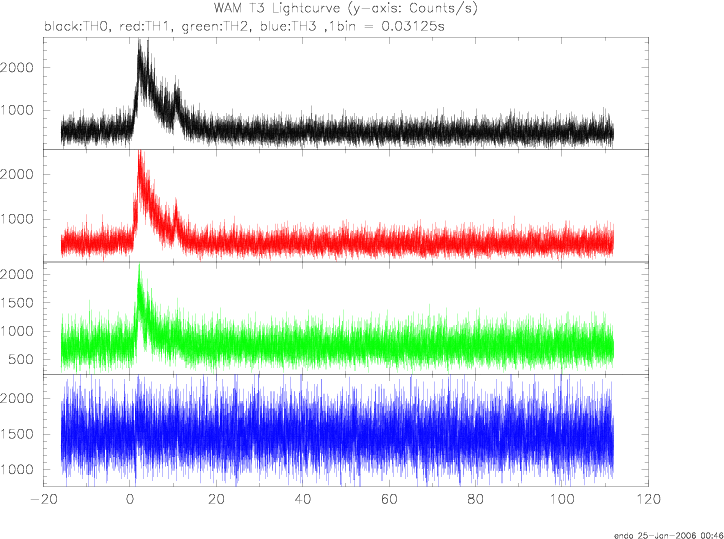
Task: Click the '1000' label on blue TH3 panel
Action: [17, 470]
